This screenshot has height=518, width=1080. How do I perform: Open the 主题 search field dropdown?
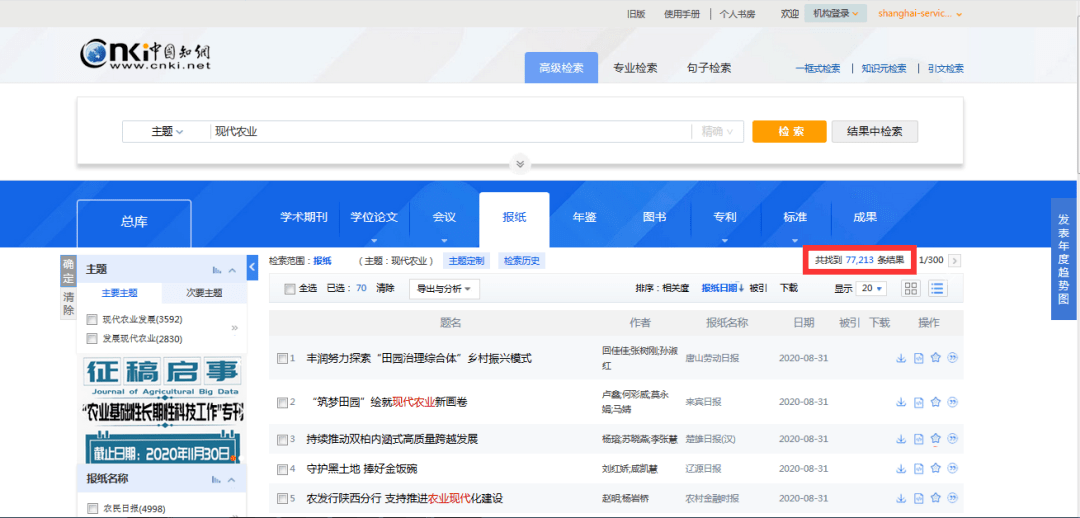pos(166,131)
